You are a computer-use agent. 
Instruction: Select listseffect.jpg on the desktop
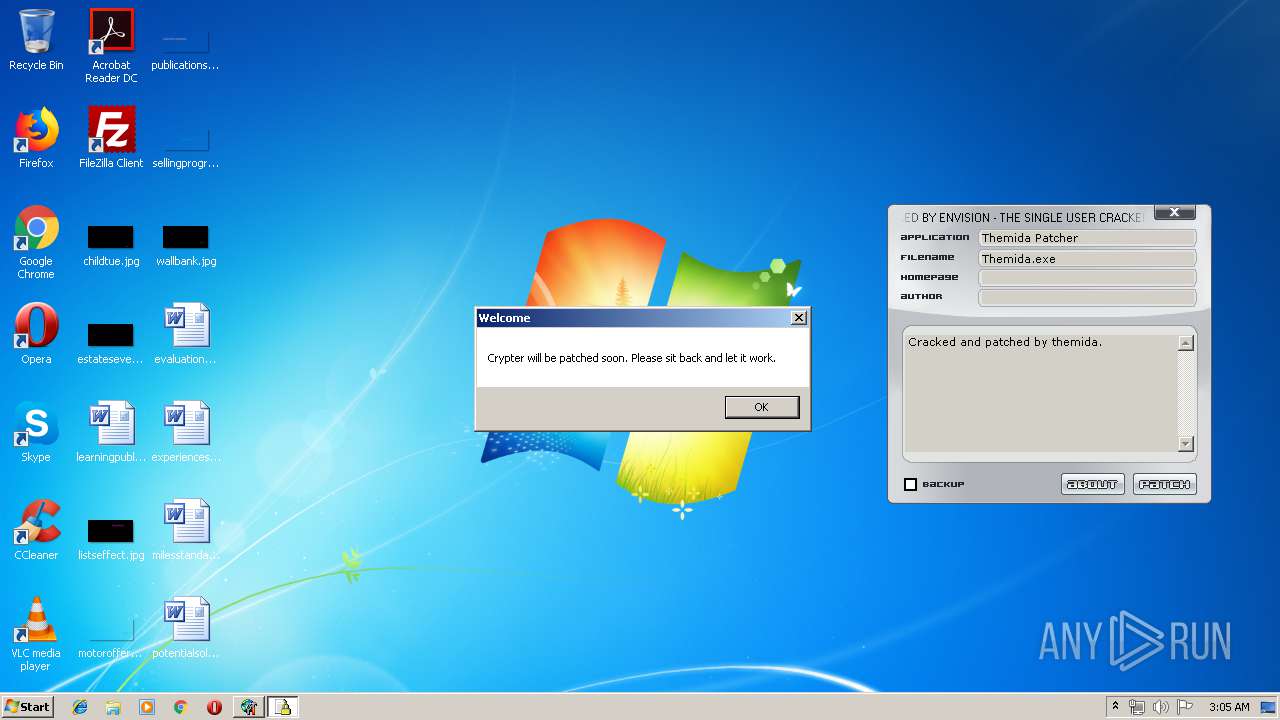point(111,540)
